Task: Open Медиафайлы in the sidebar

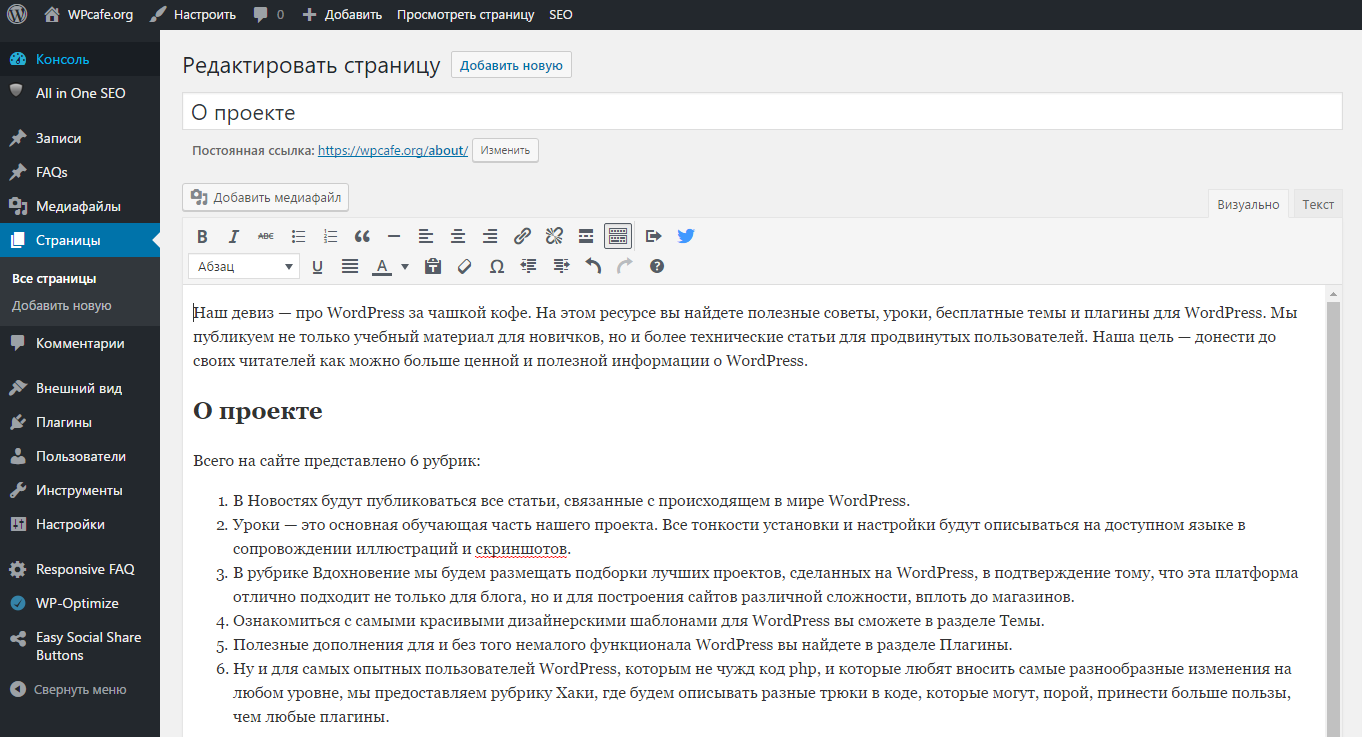Action: (80, 206)
